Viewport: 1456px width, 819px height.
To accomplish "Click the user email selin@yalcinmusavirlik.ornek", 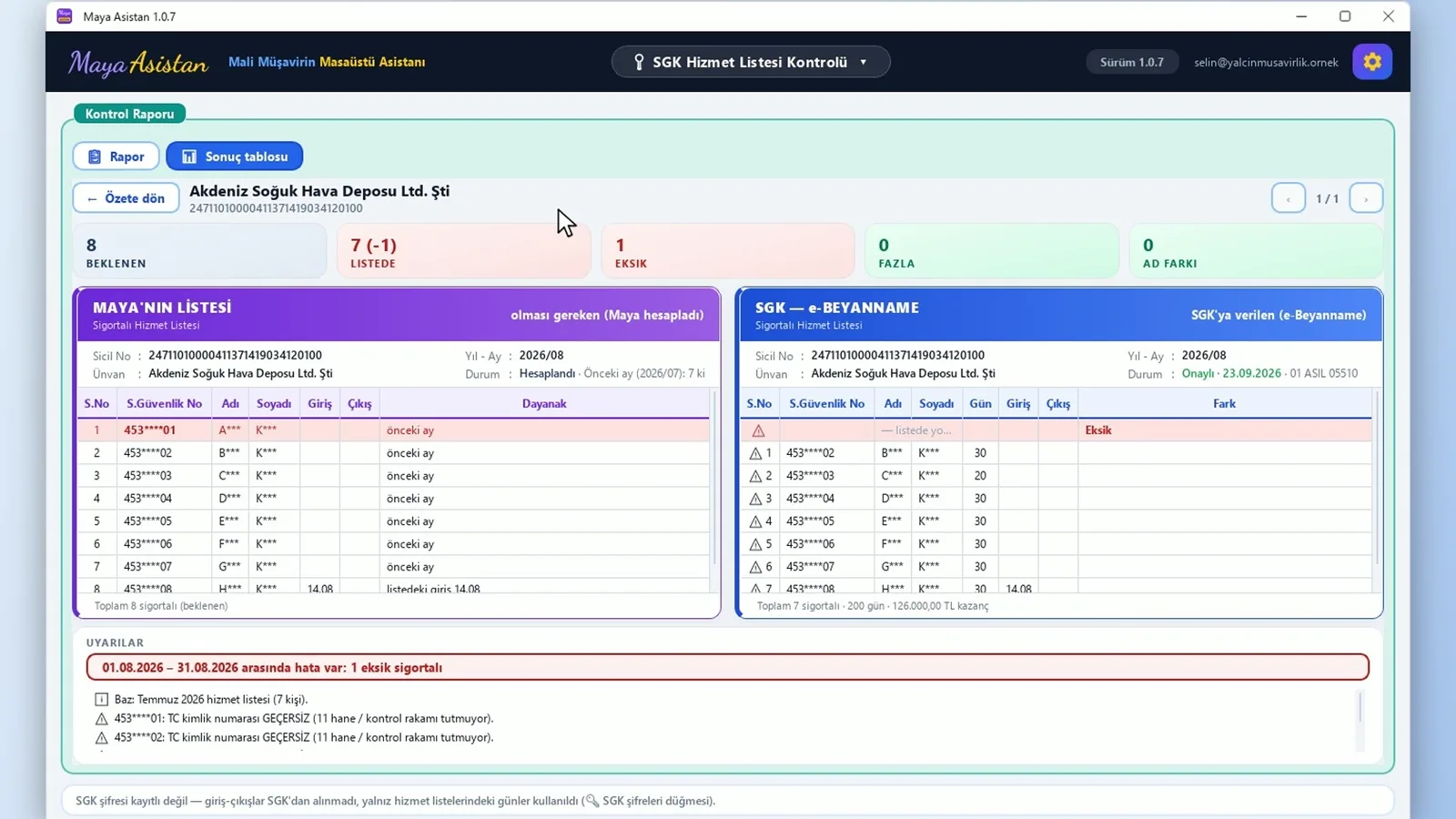I will [1266, 62].
